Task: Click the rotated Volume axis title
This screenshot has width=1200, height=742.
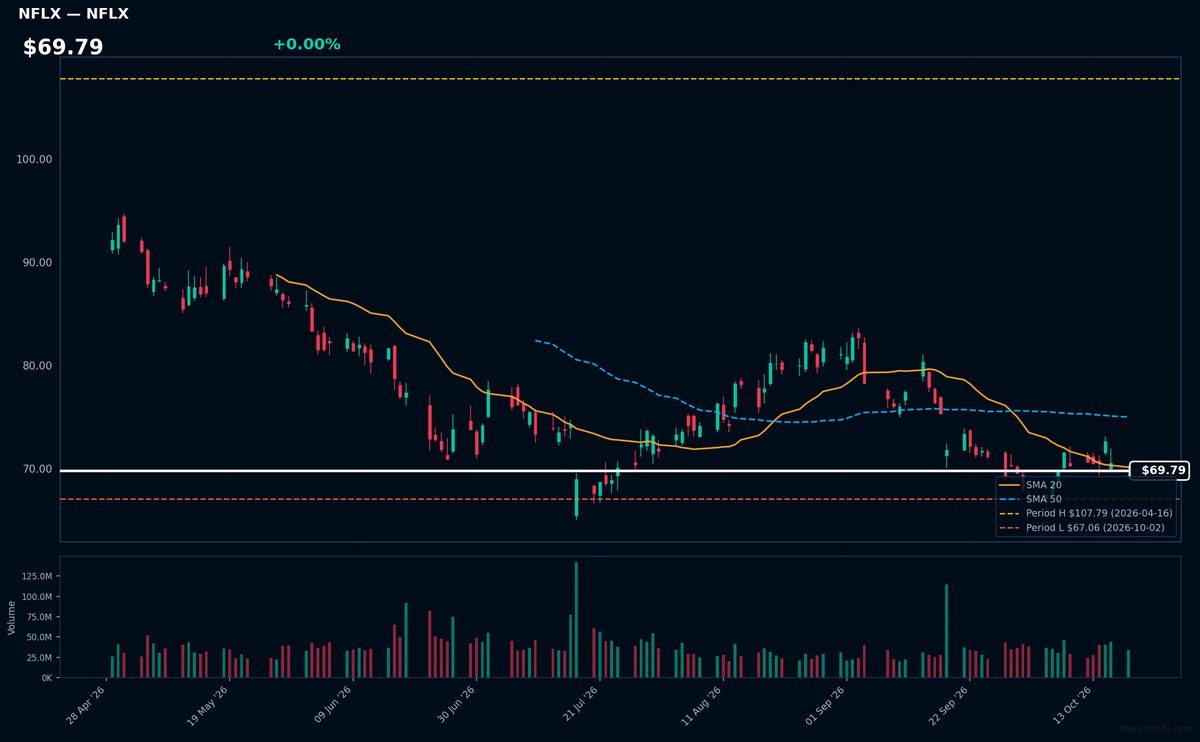Action: pyautogui.click(x=12, y=617)
